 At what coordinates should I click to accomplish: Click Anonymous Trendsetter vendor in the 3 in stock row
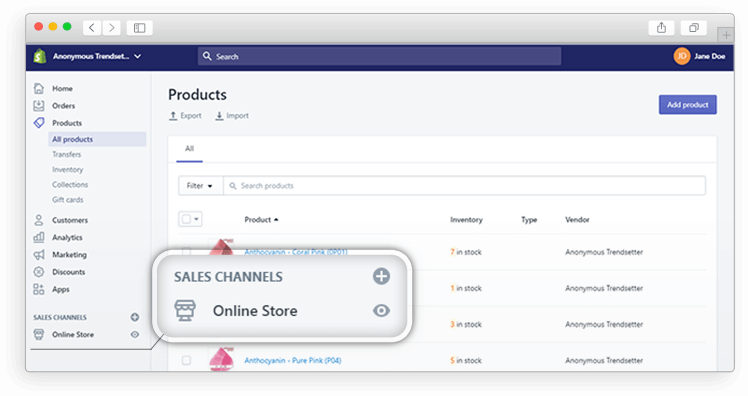point(604,324)
